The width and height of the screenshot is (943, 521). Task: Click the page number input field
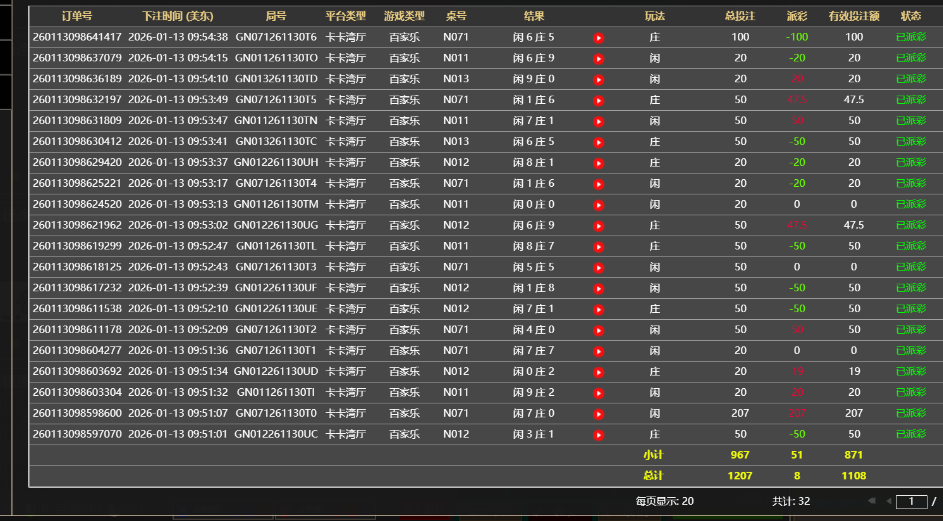click(x=911, y=501)
